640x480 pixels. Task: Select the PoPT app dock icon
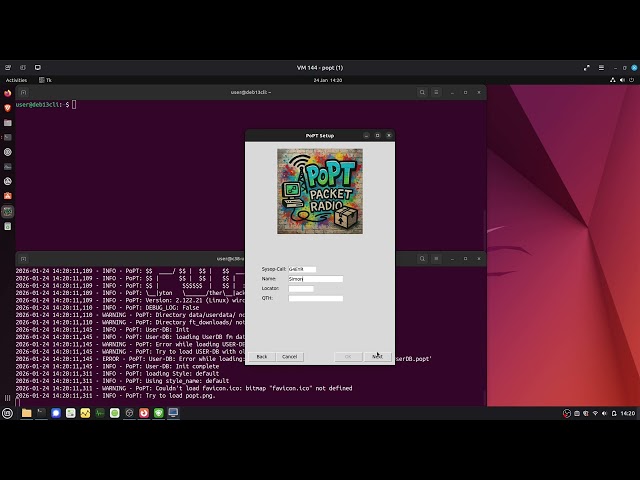tap(8, 211)
